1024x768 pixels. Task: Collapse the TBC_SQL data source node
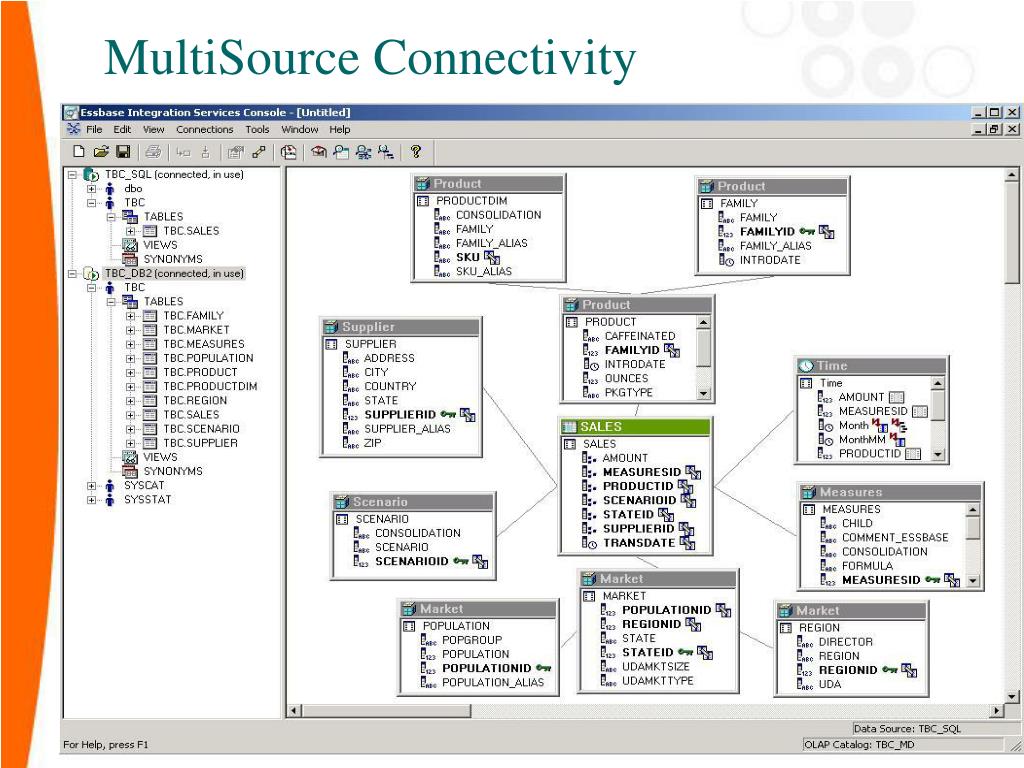click(x=72, y=174)
